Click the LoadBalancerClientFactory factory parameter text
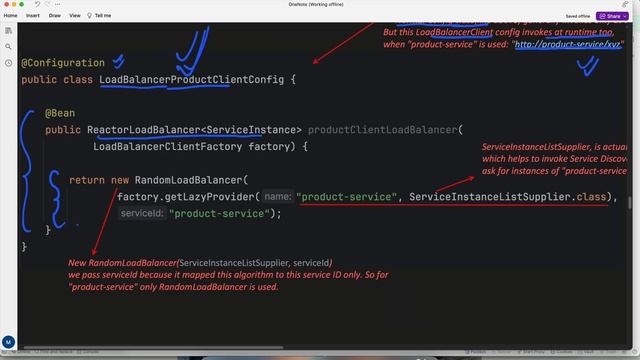 point(191,147)
